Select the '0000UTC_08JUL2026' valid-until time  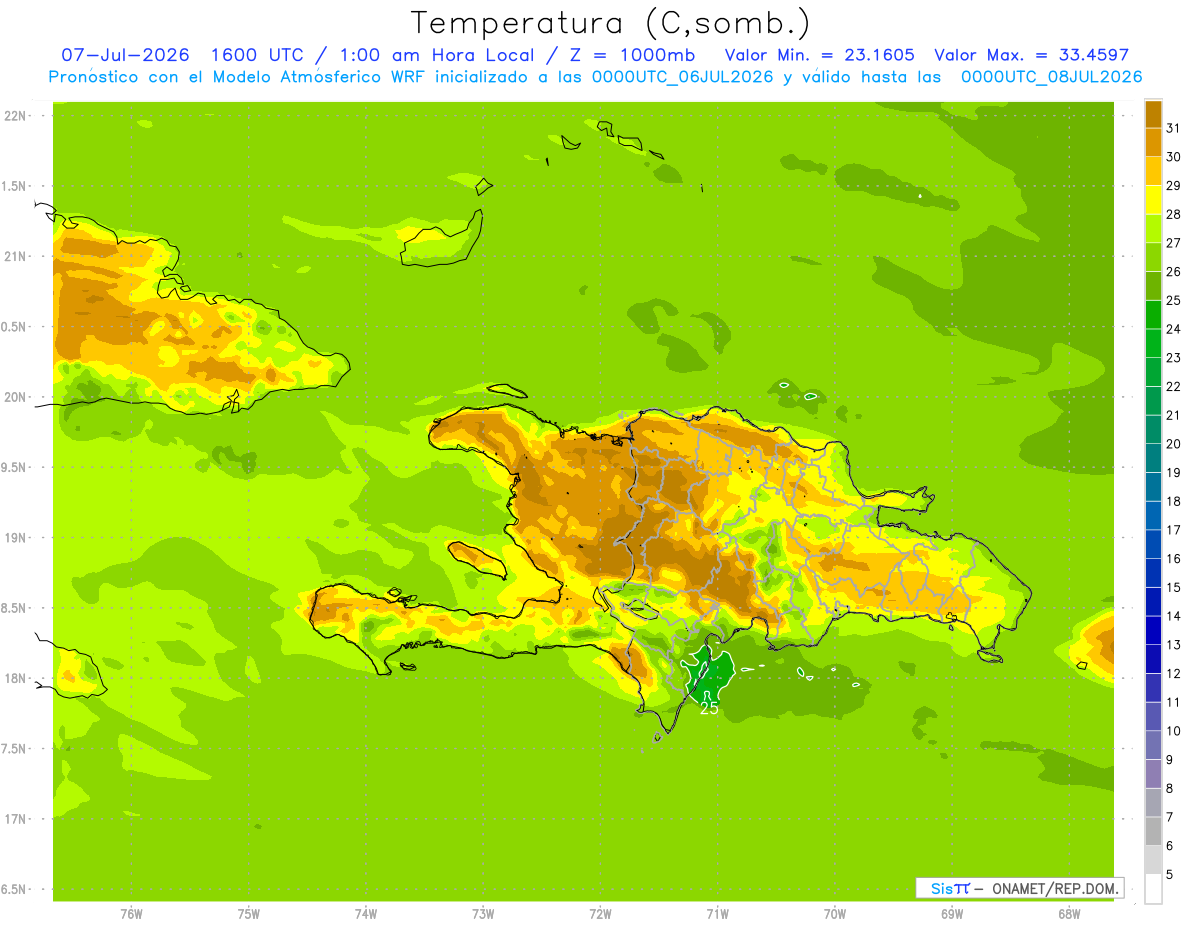(x=1052, y=77)
